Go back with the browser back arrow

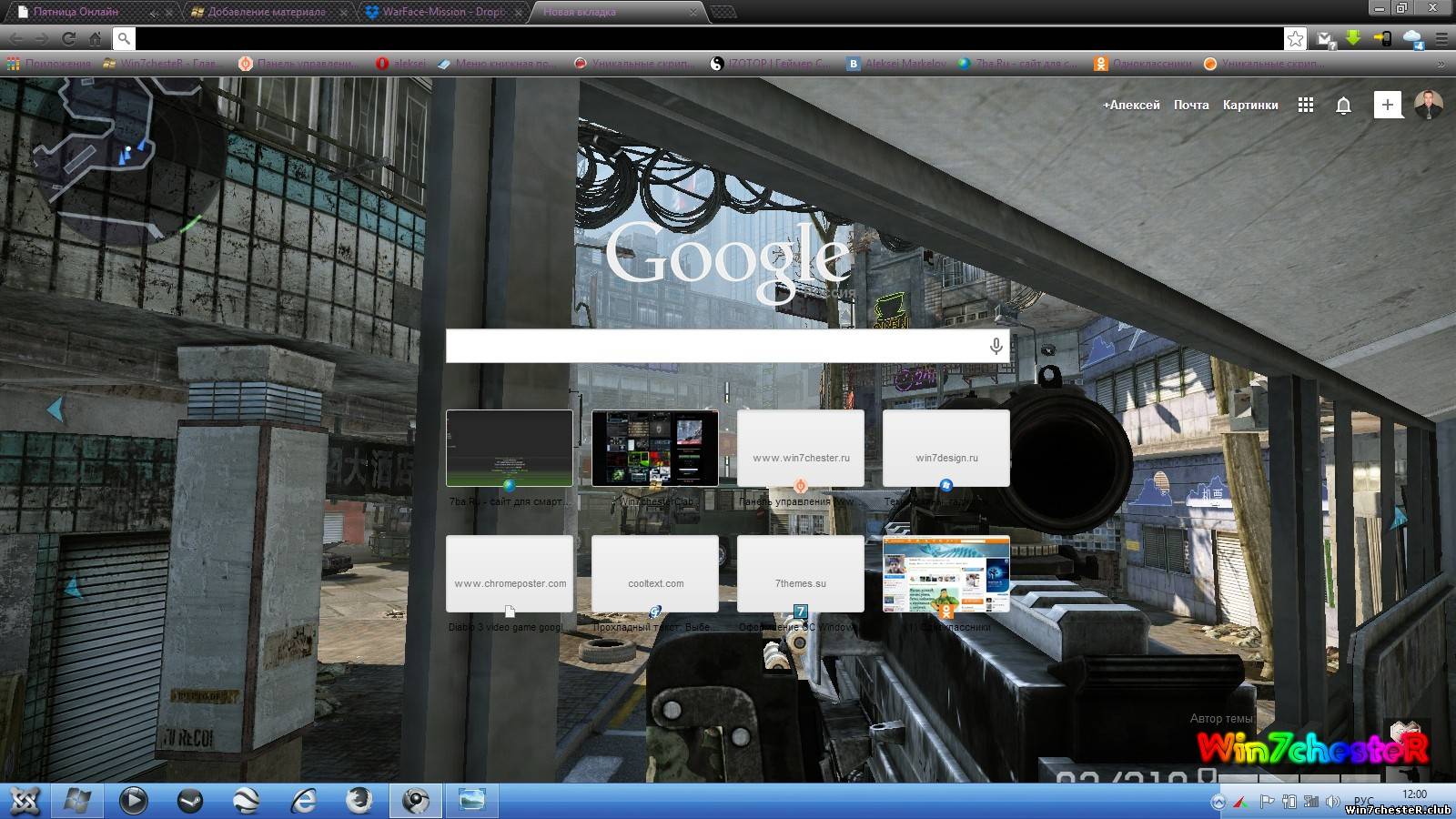tap(16, 38)
